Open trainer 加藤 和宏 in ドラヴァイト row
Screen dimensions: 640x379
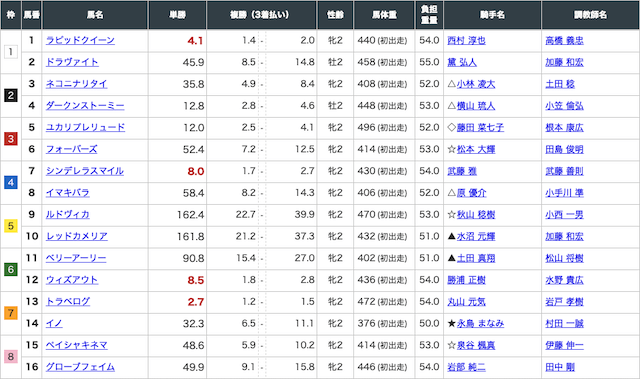click(x=564, y=62)
